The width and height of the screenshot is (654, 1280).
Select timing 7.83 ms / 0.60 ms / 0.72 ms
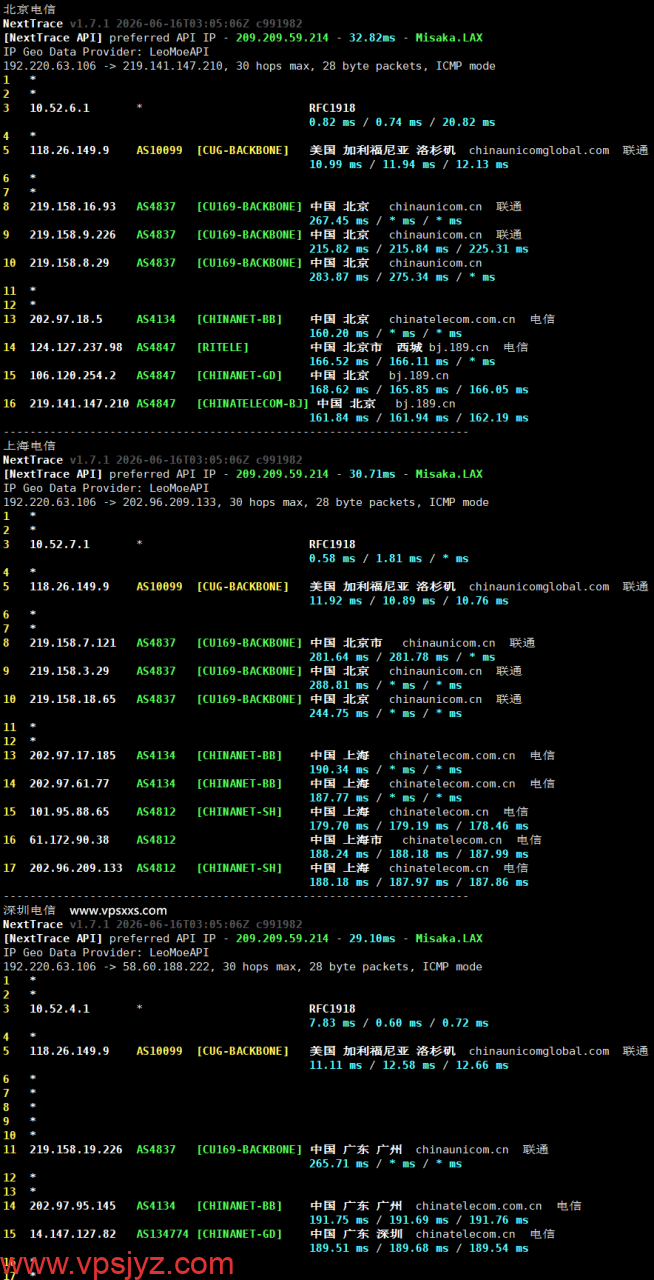399,1023
